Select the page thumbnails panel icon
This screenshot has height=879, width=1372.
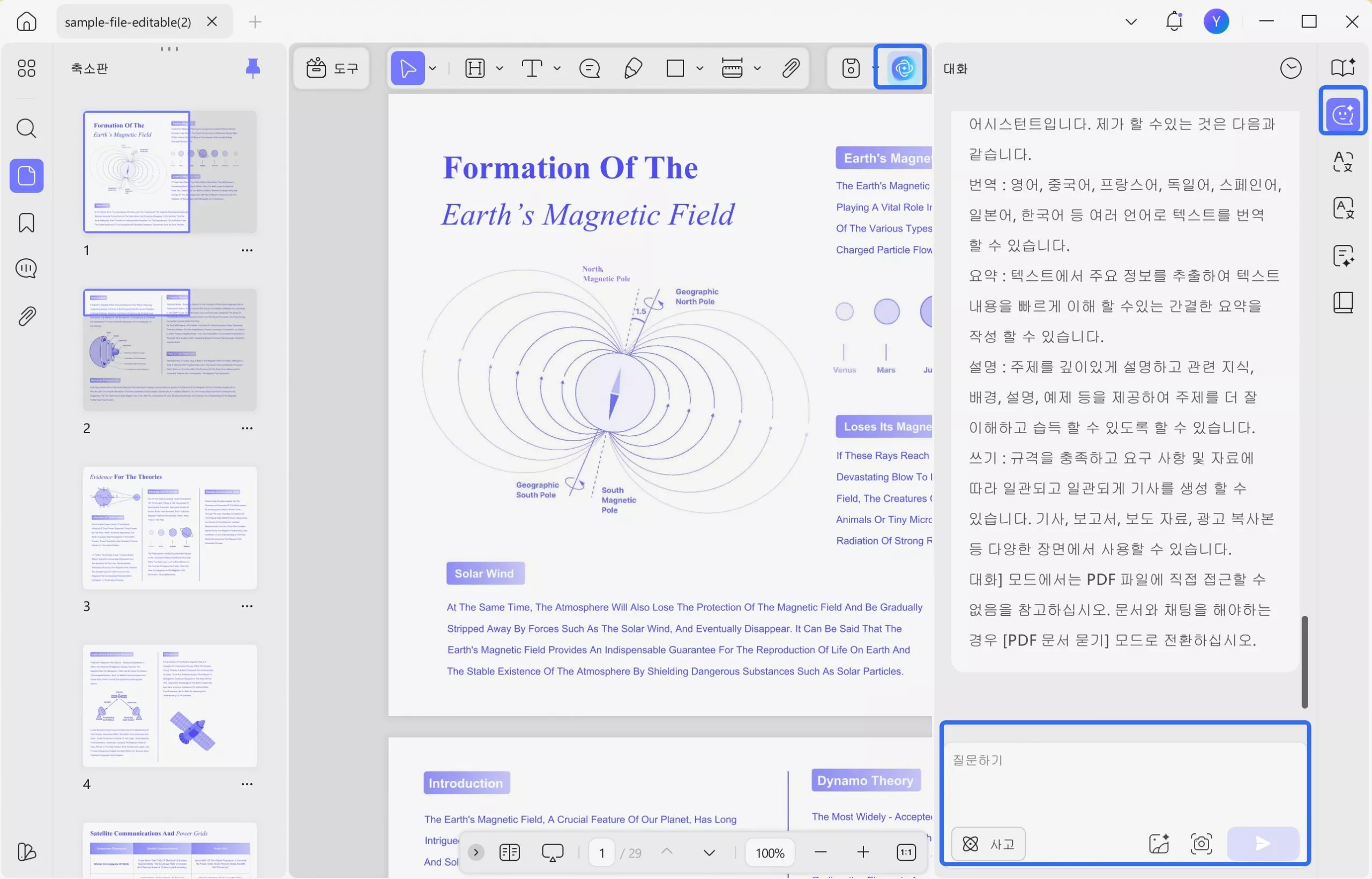coord(26,176)
